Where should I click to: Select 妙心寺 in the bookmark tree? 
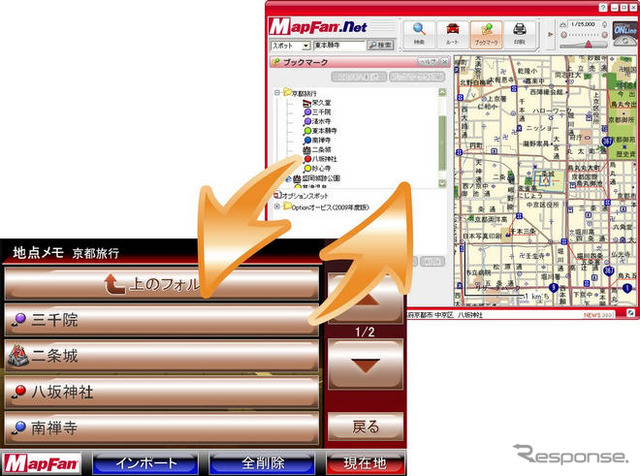pyautogui.click(x=317, y=168)
